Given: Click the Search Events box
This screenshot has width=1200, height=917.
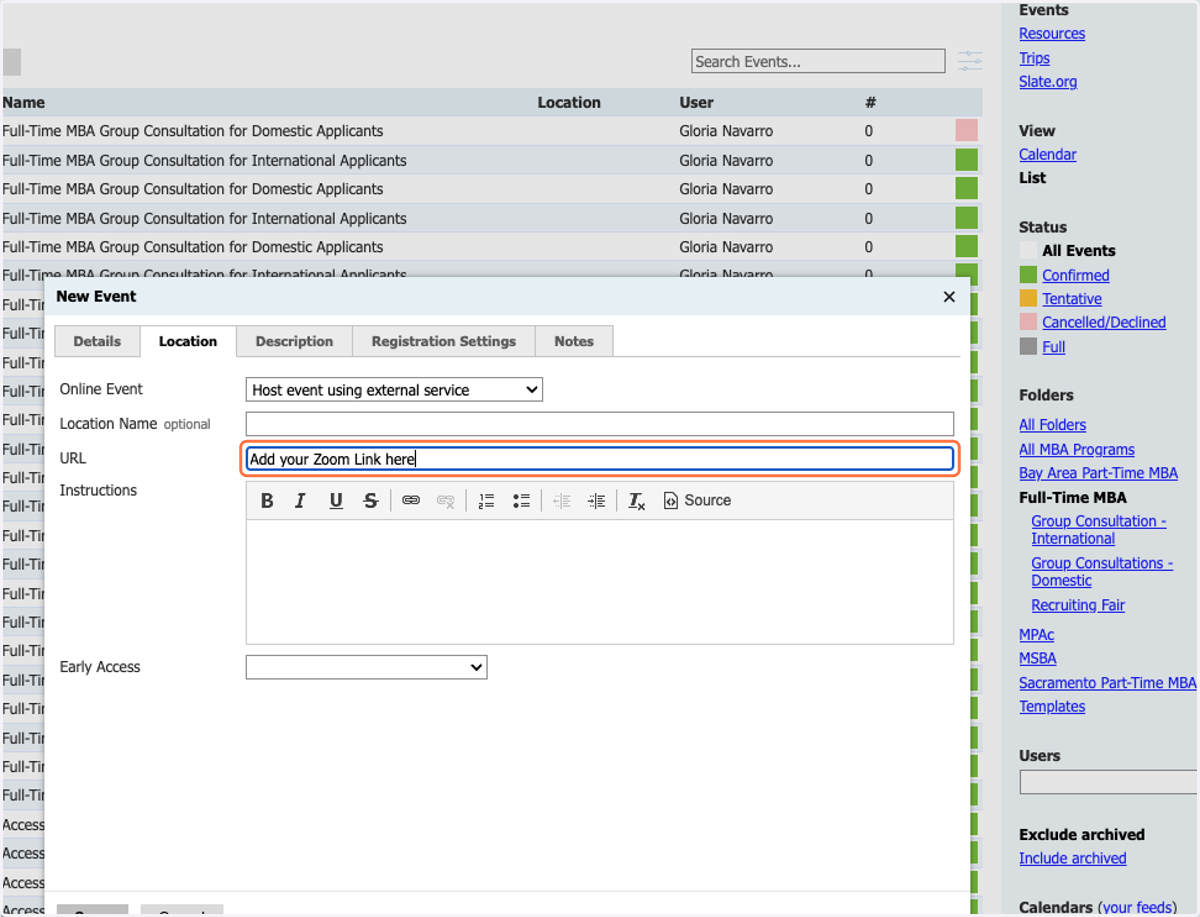Looking at the screenshot, I should pyautogui.click(x=818, y=62).
